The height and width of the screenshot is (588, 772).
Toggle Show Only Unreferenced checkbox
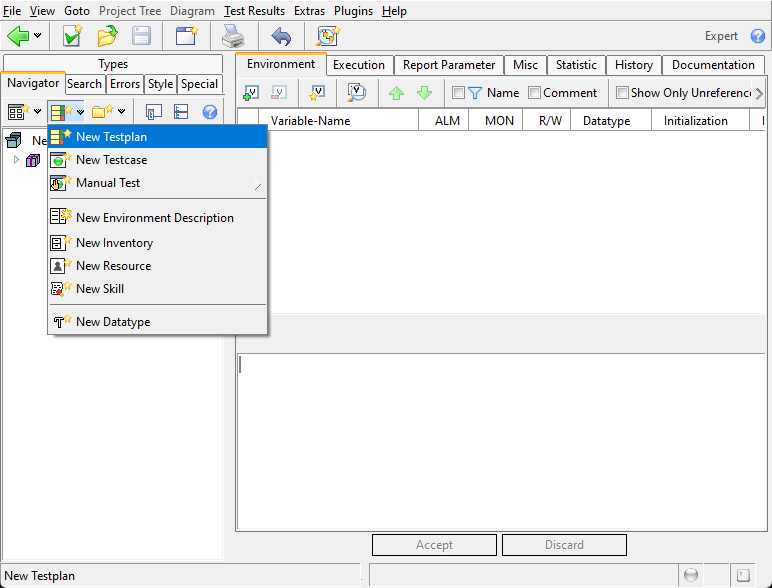(622, 93)
